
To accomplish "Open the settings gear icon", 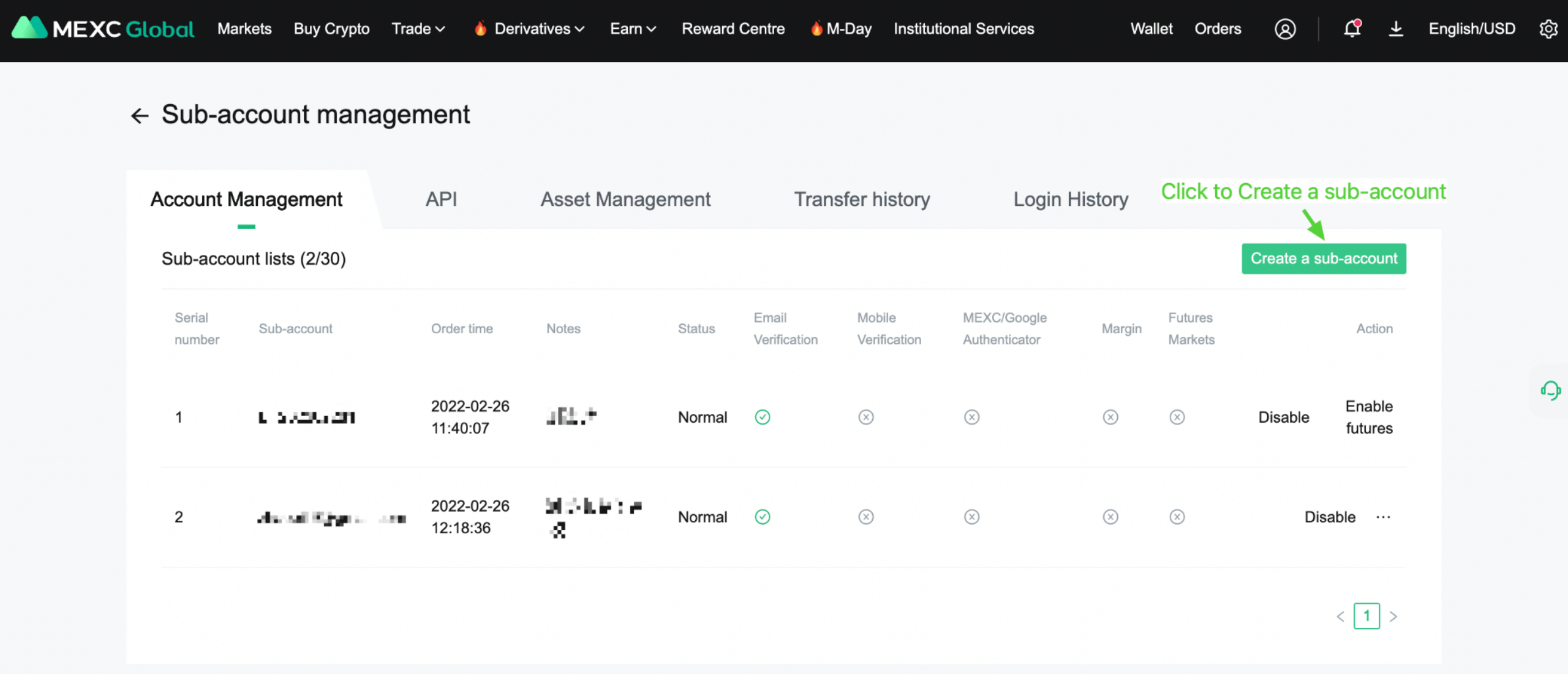I will [x=1548, y=29].
